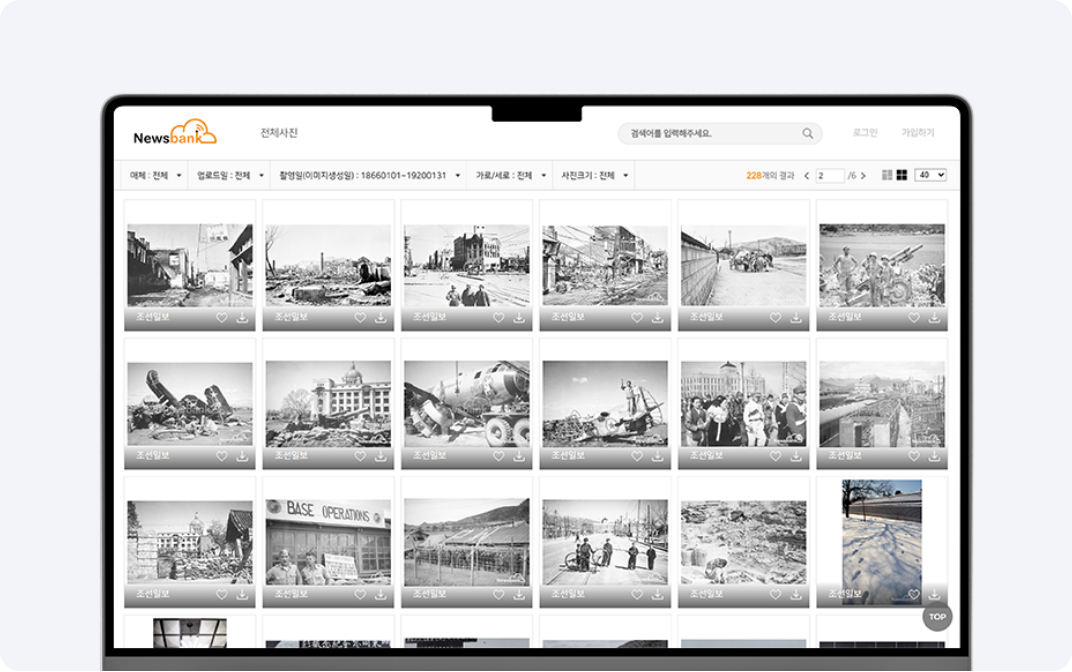Open the 전체사진 menu item
1072x672 pixels.
279,133
